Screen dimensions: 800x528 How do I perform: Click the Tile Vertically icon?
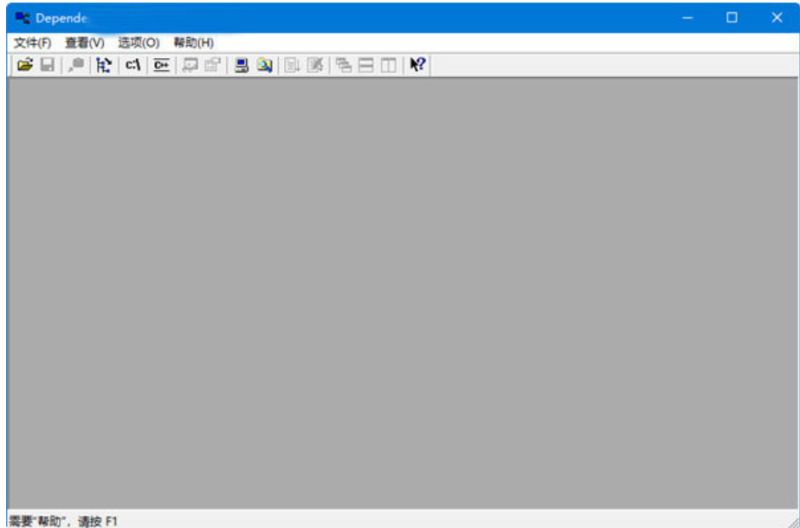click(386, 65)
